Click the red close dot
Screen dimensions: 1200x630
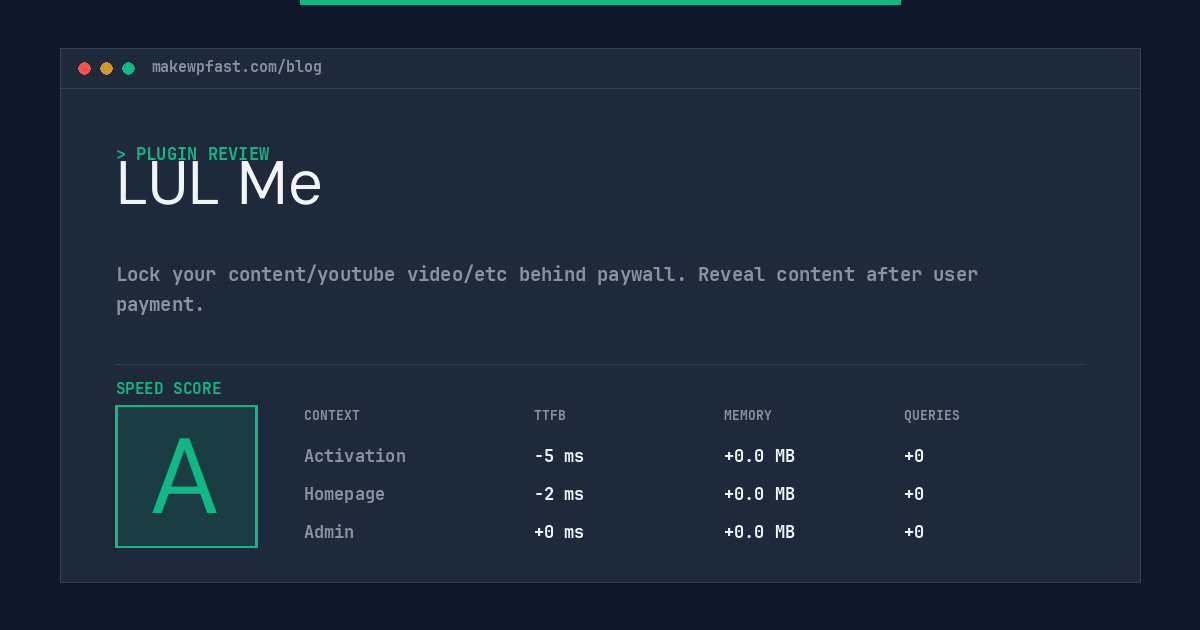(x=84, y=68)
